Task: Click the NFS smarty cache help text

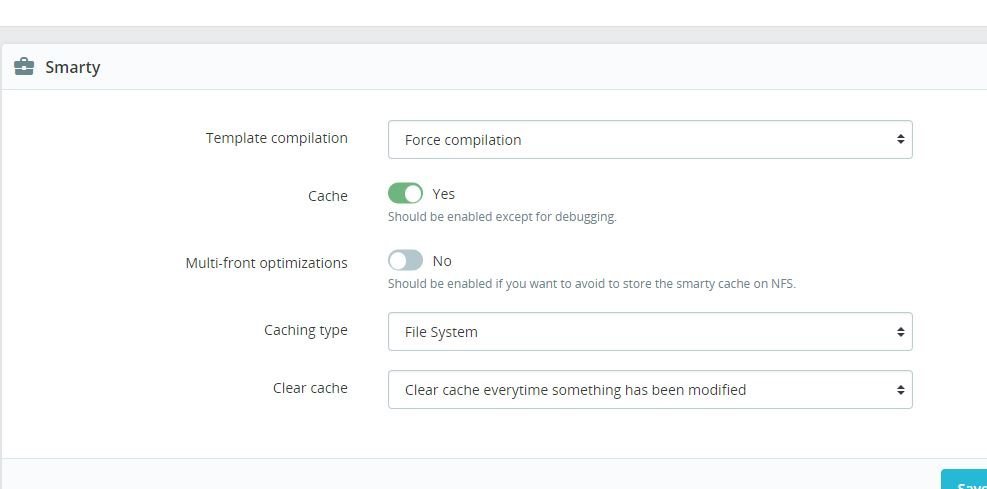Action: pos(591,284)
